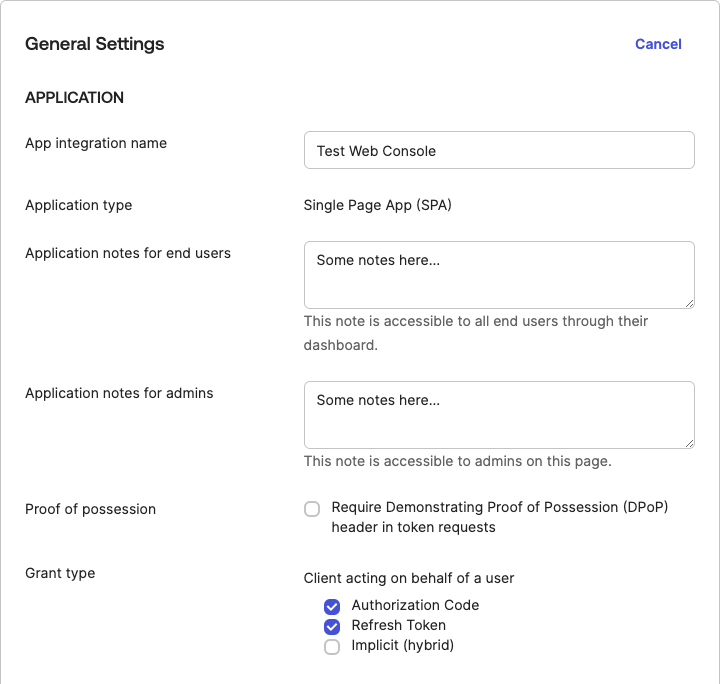Screen dimensions: 721x684
Task: Click the "Proof of possession" label
Action: tap(91, 509)
